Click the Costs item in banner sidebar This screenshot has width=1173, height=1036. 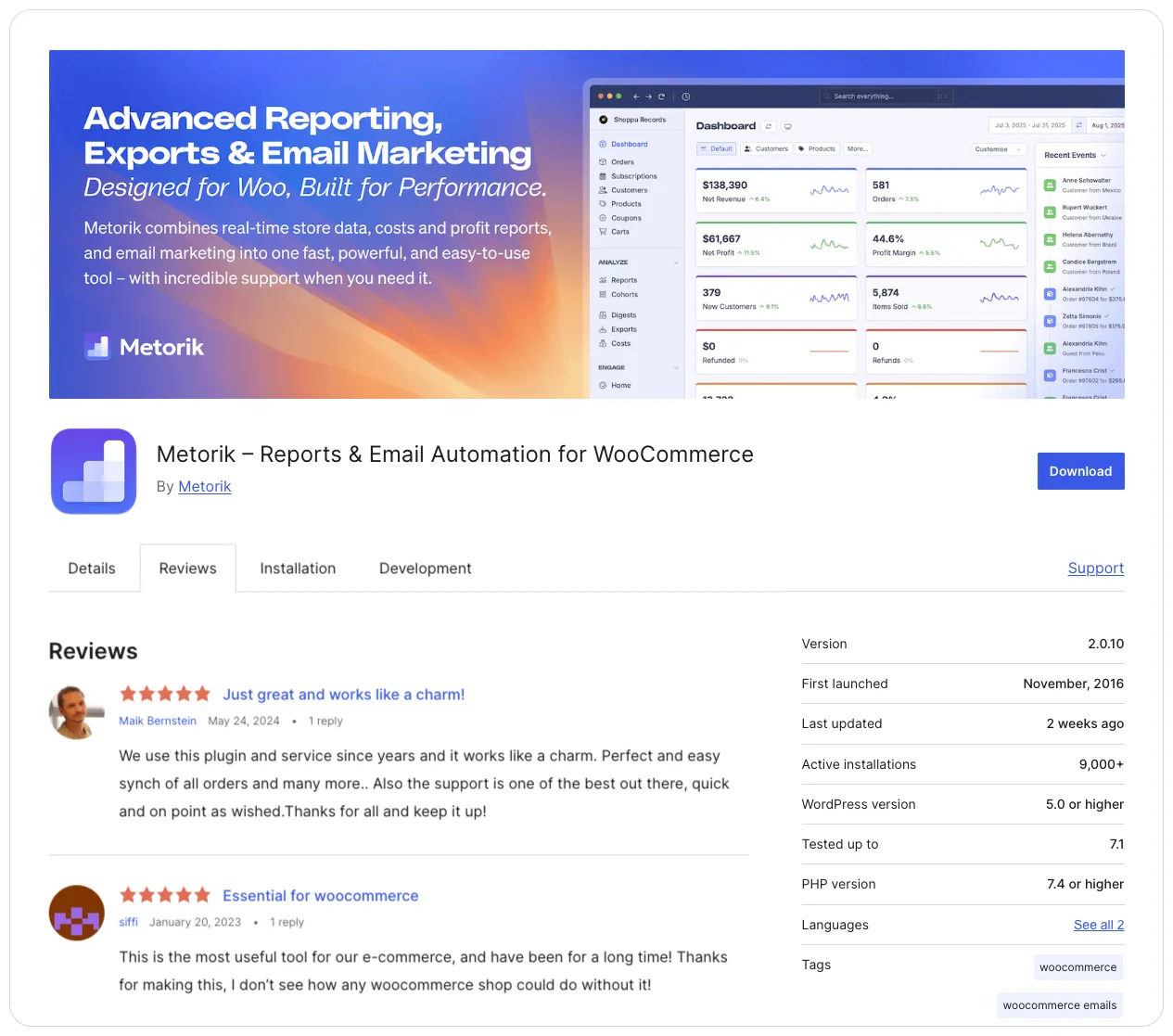click(615, 343)
